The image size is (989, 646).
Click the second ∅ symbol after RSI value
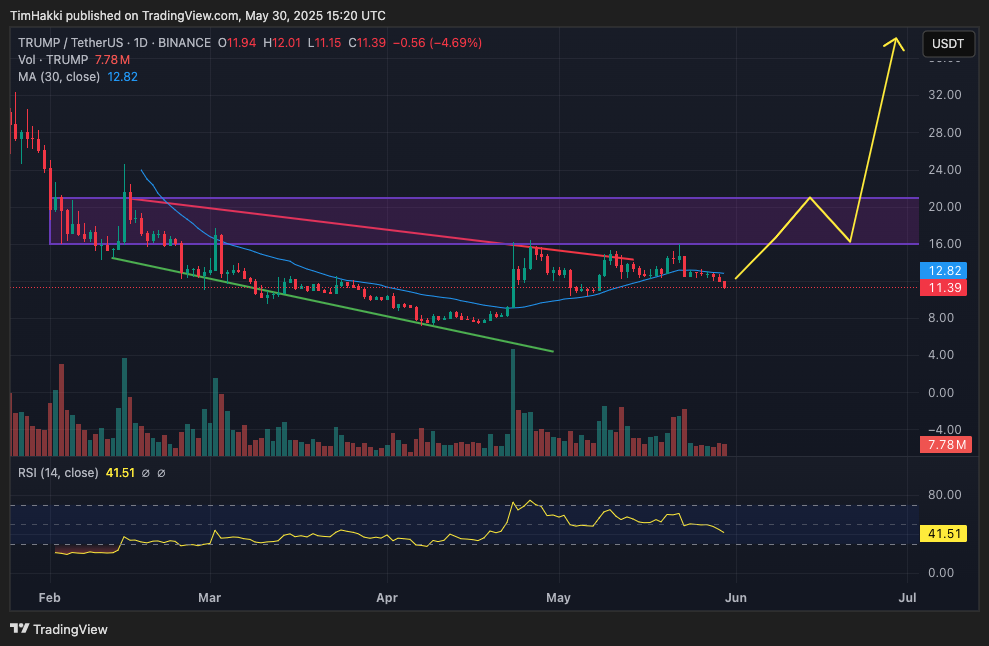pyautogui.click(x=161, y=473)
